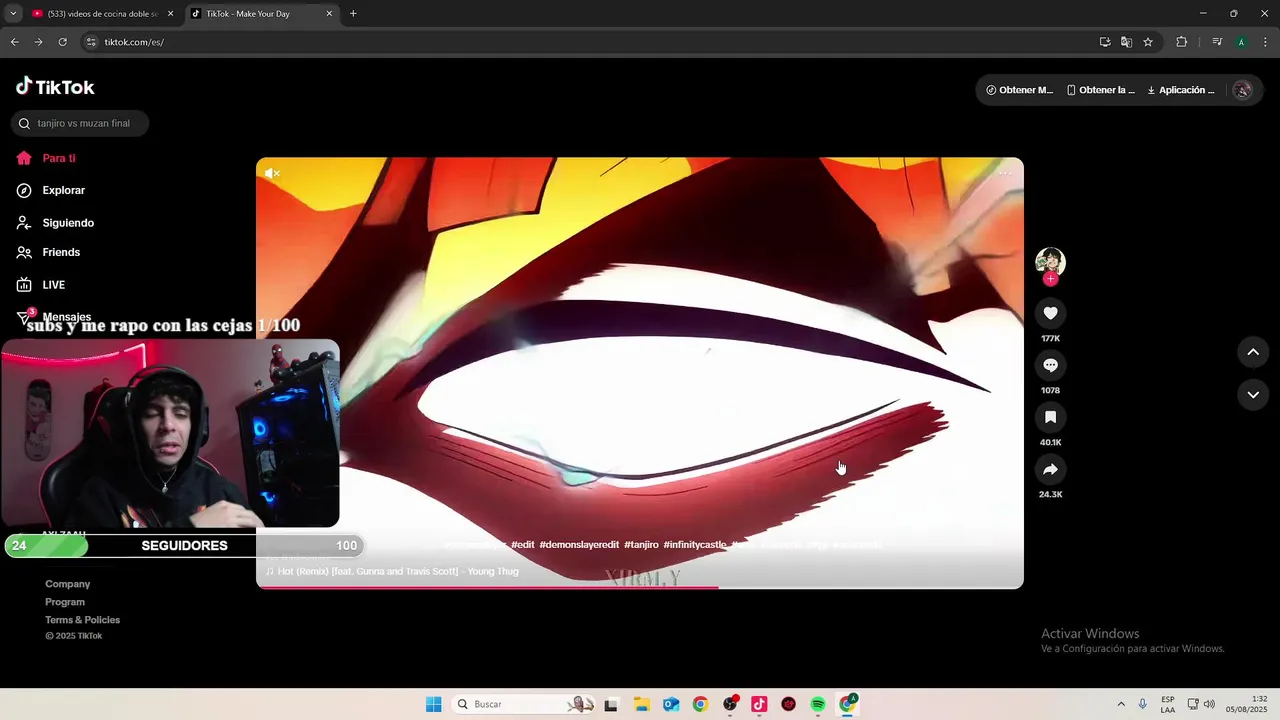
Task: Open a new browser tab
Action: 353,14
